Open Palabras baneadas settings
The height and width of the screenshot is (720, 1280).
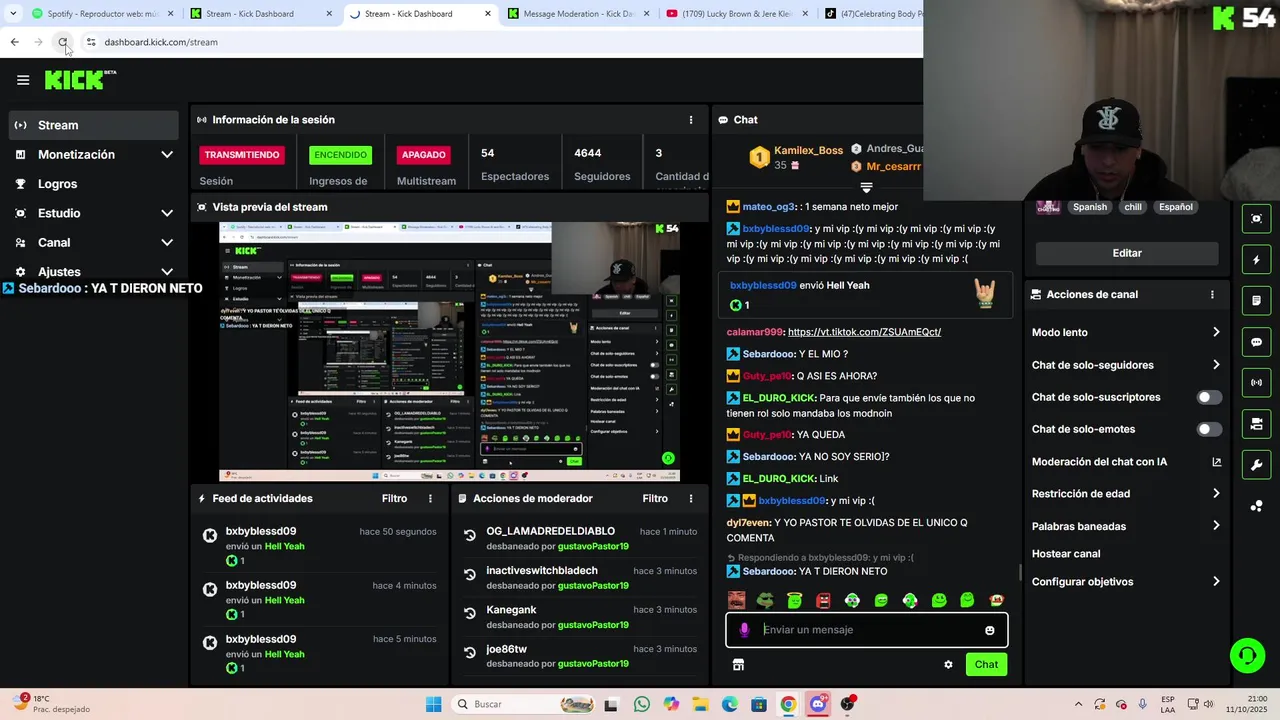[1126, 526]
